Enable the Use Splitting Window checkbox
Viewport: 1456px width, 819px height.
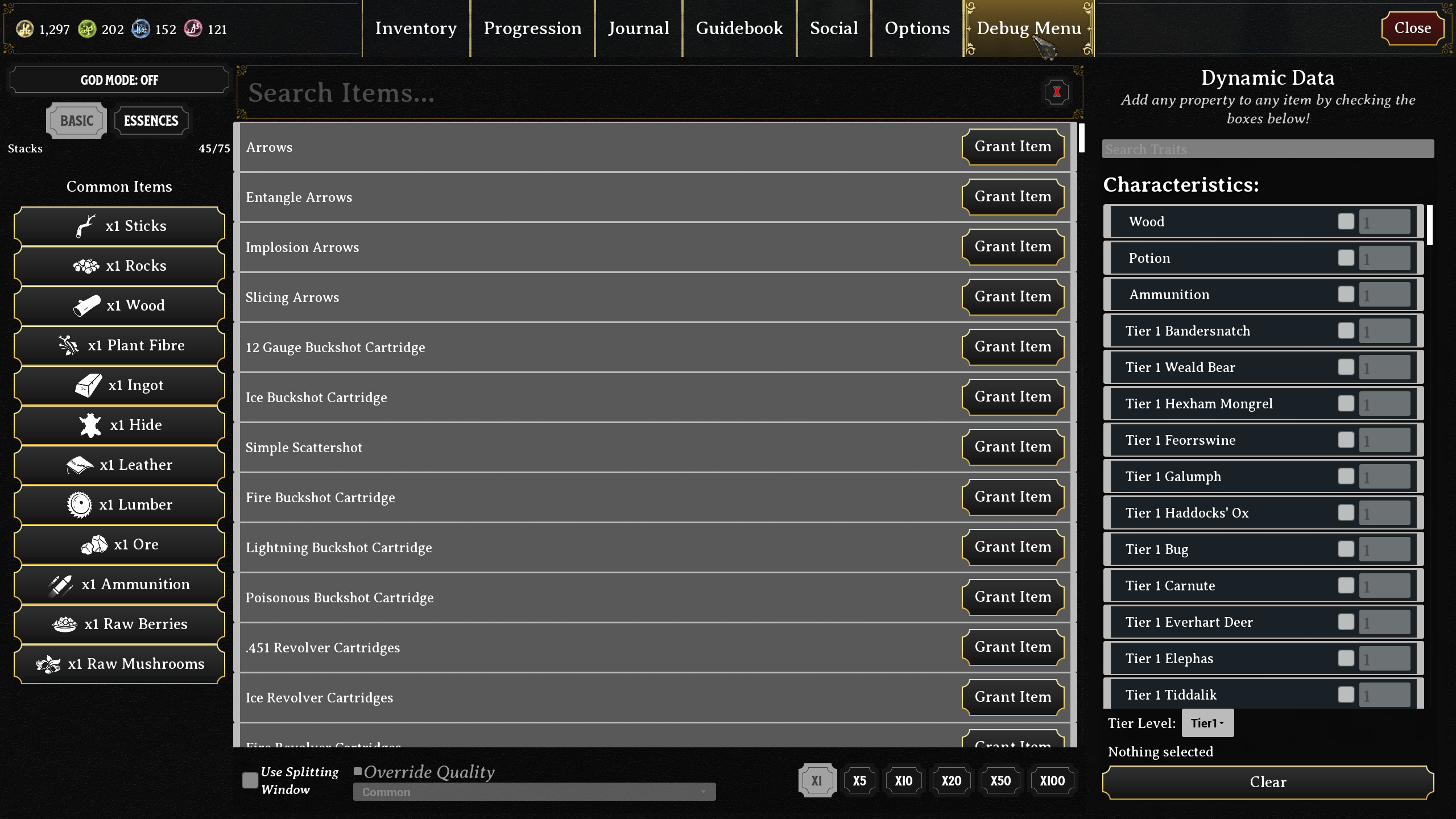(250, 780)
